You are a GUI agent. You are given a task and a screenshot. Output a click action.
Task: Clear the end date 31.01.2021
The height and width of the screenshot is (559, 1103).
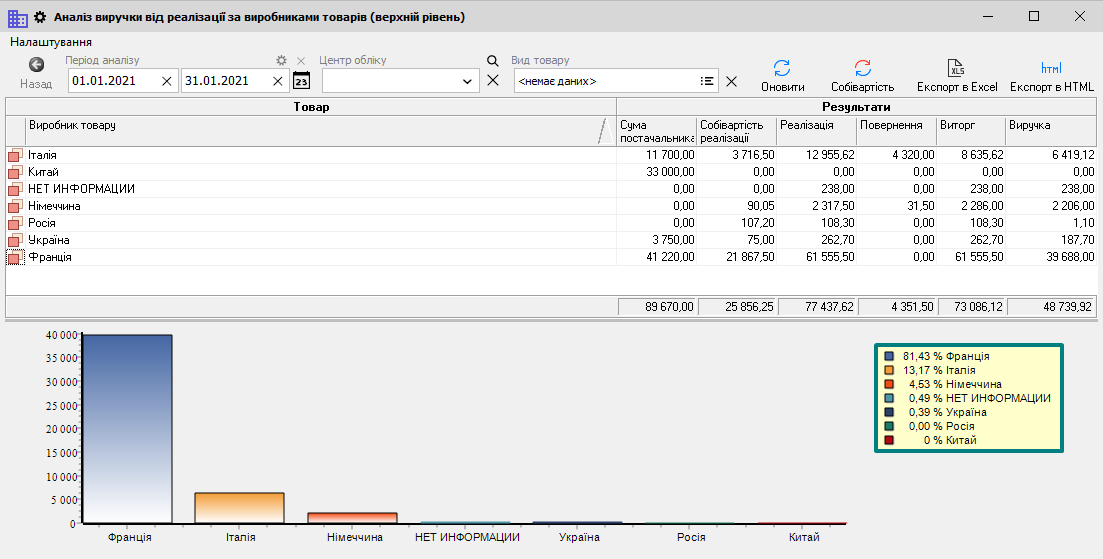click(x=278, y=81)
